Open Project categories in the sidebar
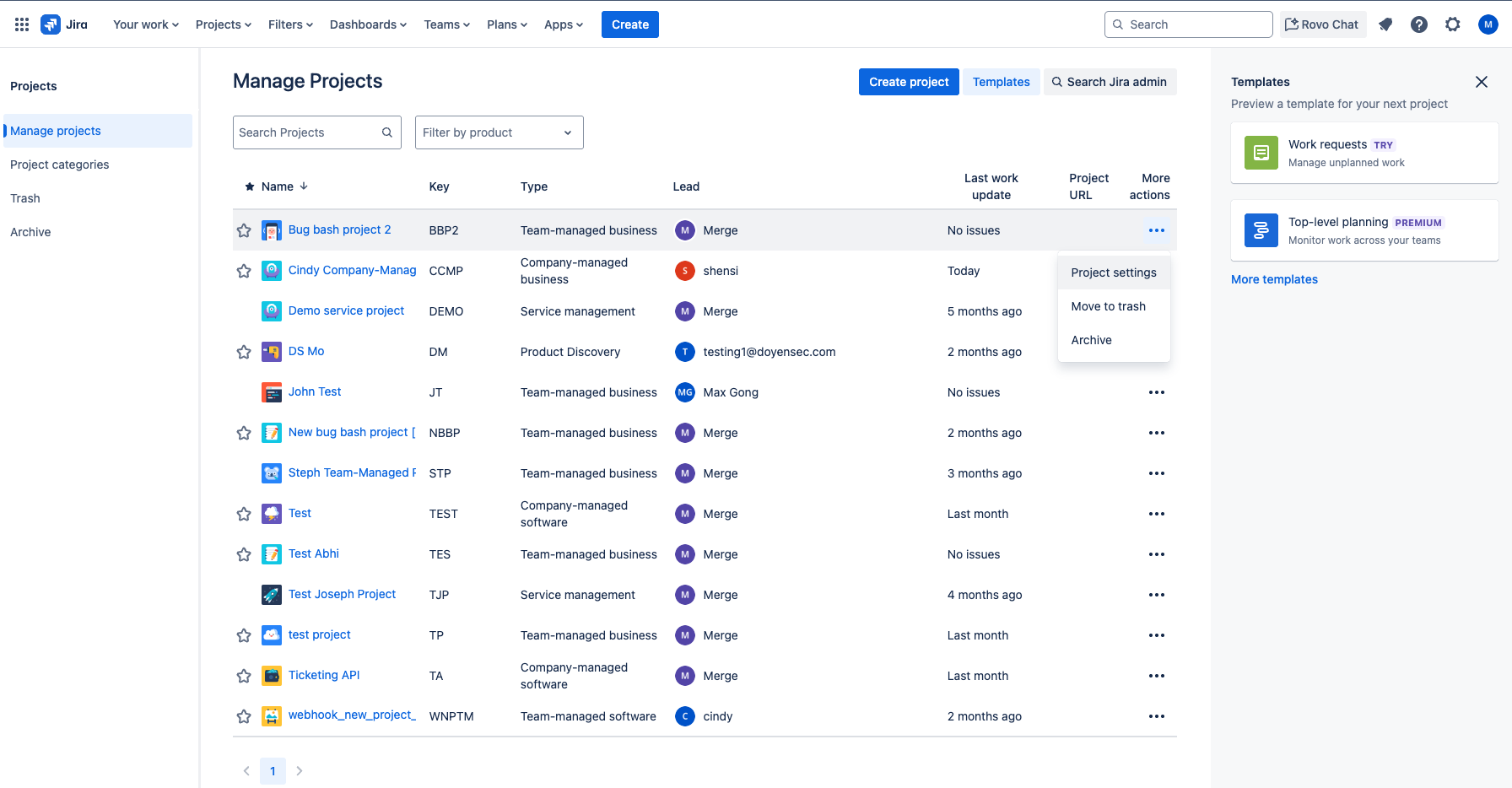1512x788 pixels. pyautogui.click(x=59, y=165)
